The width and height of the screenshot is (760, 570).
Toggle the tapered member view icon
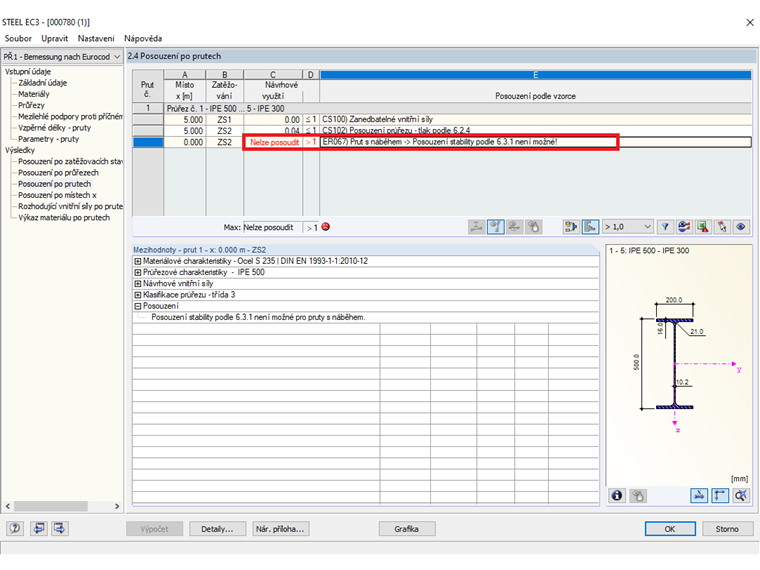point(495,227)
